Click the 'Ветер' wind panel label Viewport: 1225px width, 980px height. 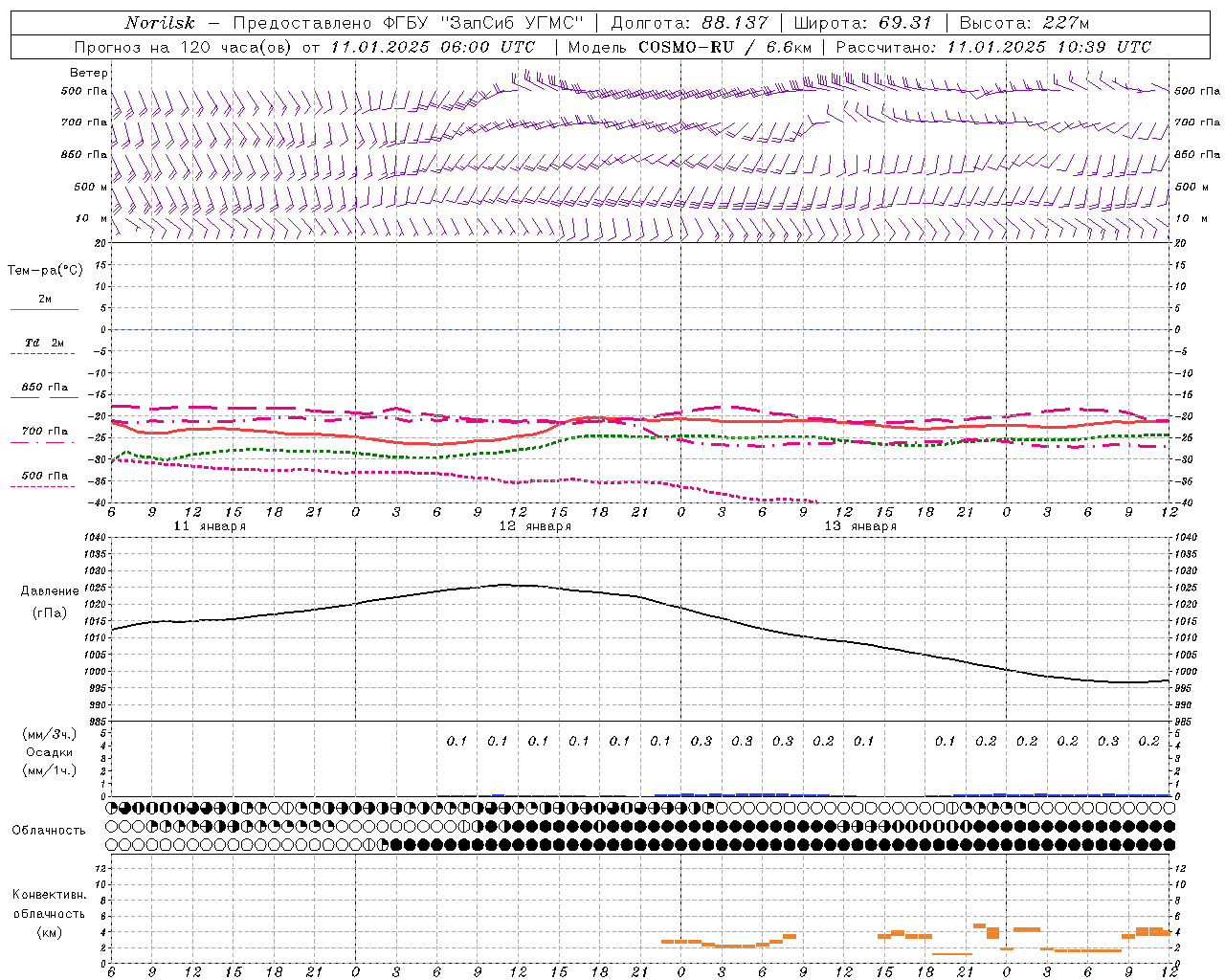pos(89,73)
